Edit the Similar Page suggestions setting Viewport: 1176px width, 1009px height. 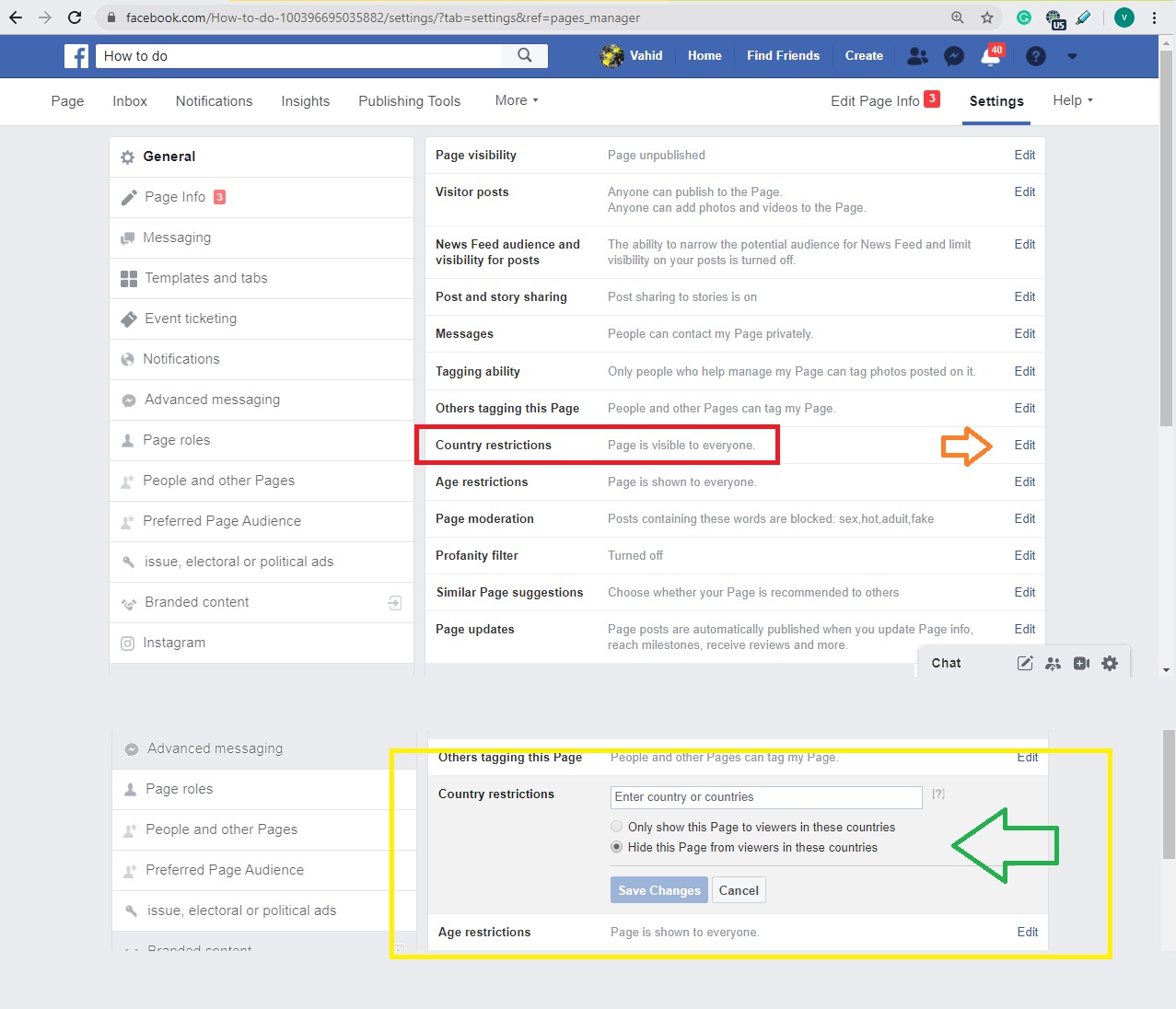[x=1025, y=592]
